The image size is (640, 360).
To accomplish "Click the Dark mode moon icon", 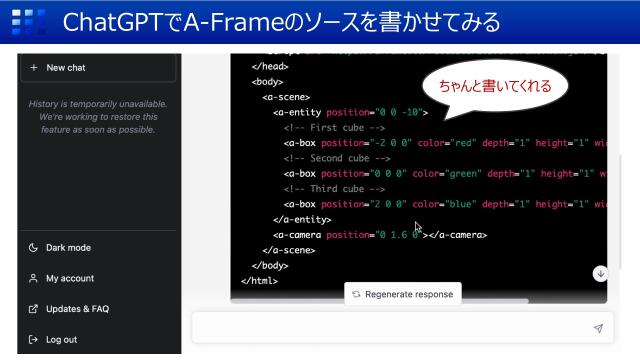I will 33,248.
